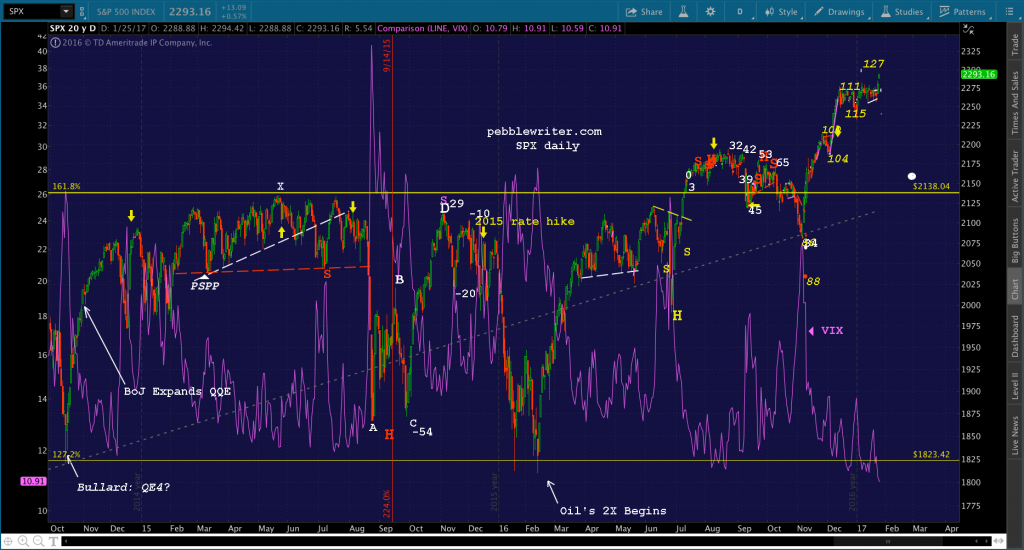Image resolution: width=1024 pixels, height=550 pixels.
Task: Open the Trade side tab
Action: pos(1015,44)
